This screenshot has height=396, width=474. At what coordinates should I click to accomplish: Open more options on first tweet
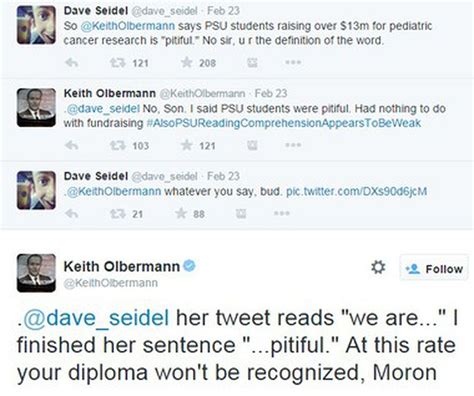click(x=293, y=62)
